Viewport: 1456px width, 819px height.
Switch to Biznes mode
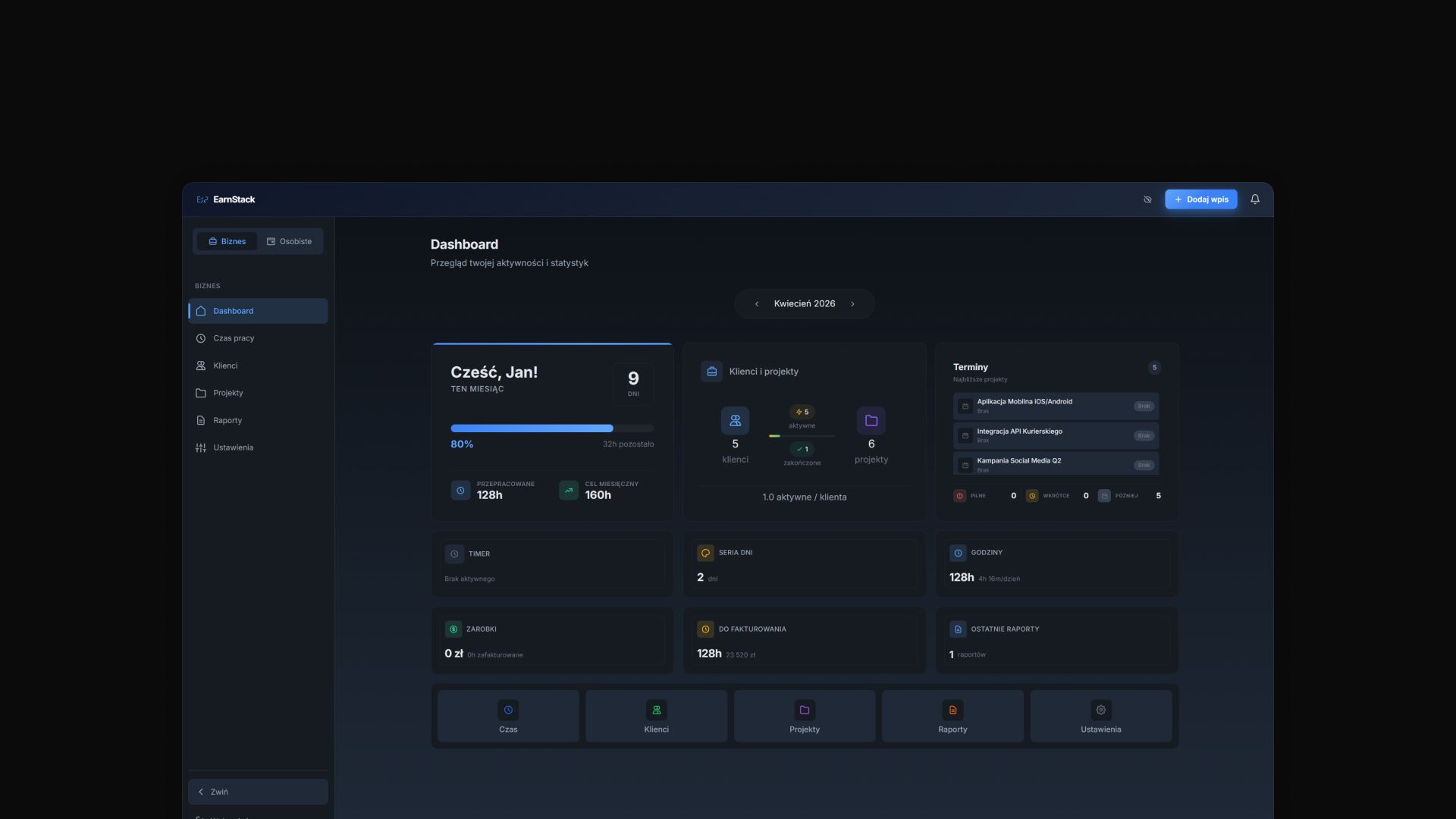tap(227, 241)
